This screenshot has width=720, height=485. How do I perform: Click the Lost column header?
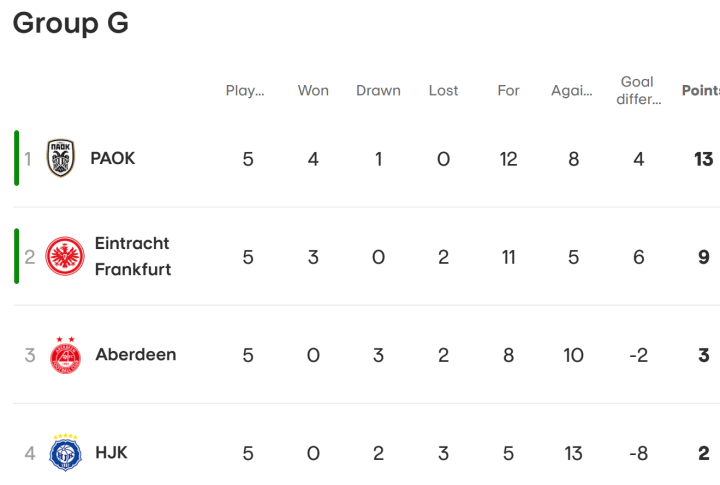pyautogui.click(x=443, y=91)
